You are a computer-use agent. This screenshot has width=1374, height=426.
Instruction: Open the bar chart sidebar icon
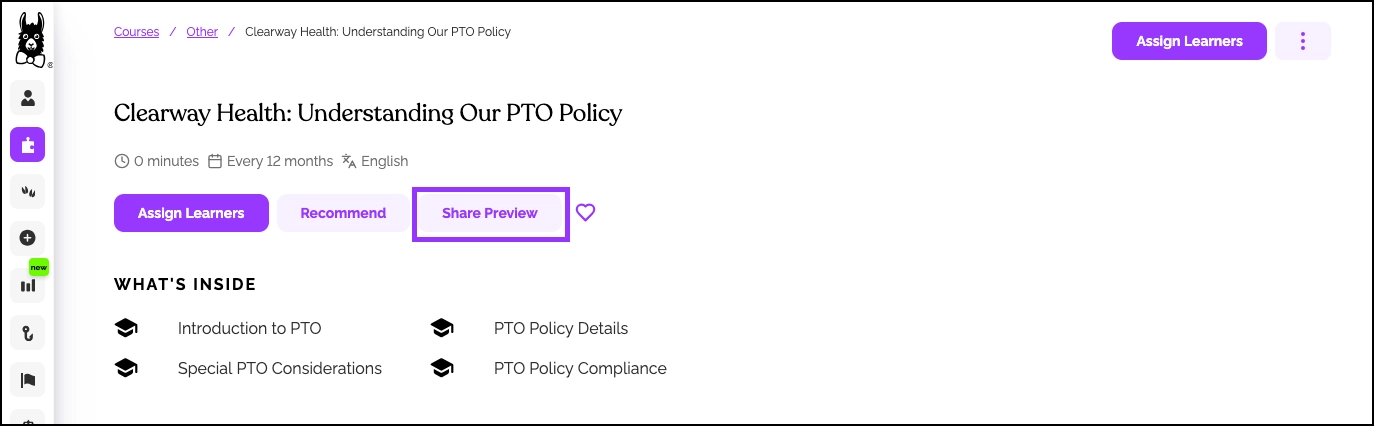[x=28, y=285]
